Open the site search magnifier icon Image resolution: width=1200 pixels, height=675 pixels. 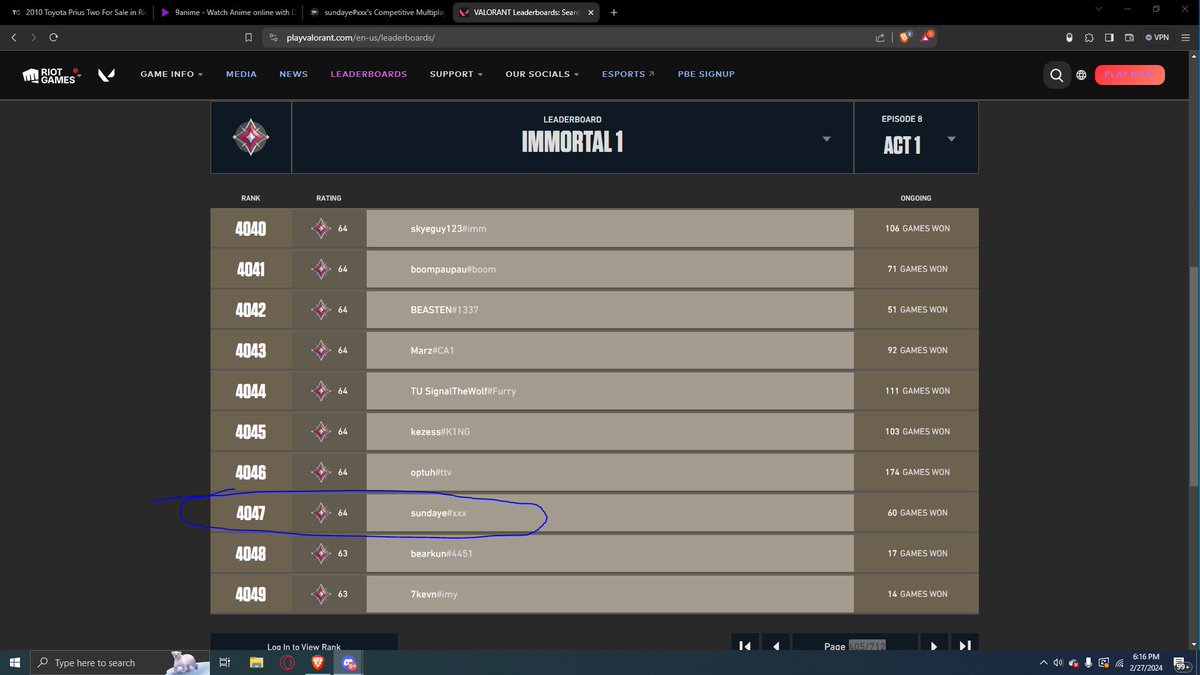click(x=1056, y=74)
